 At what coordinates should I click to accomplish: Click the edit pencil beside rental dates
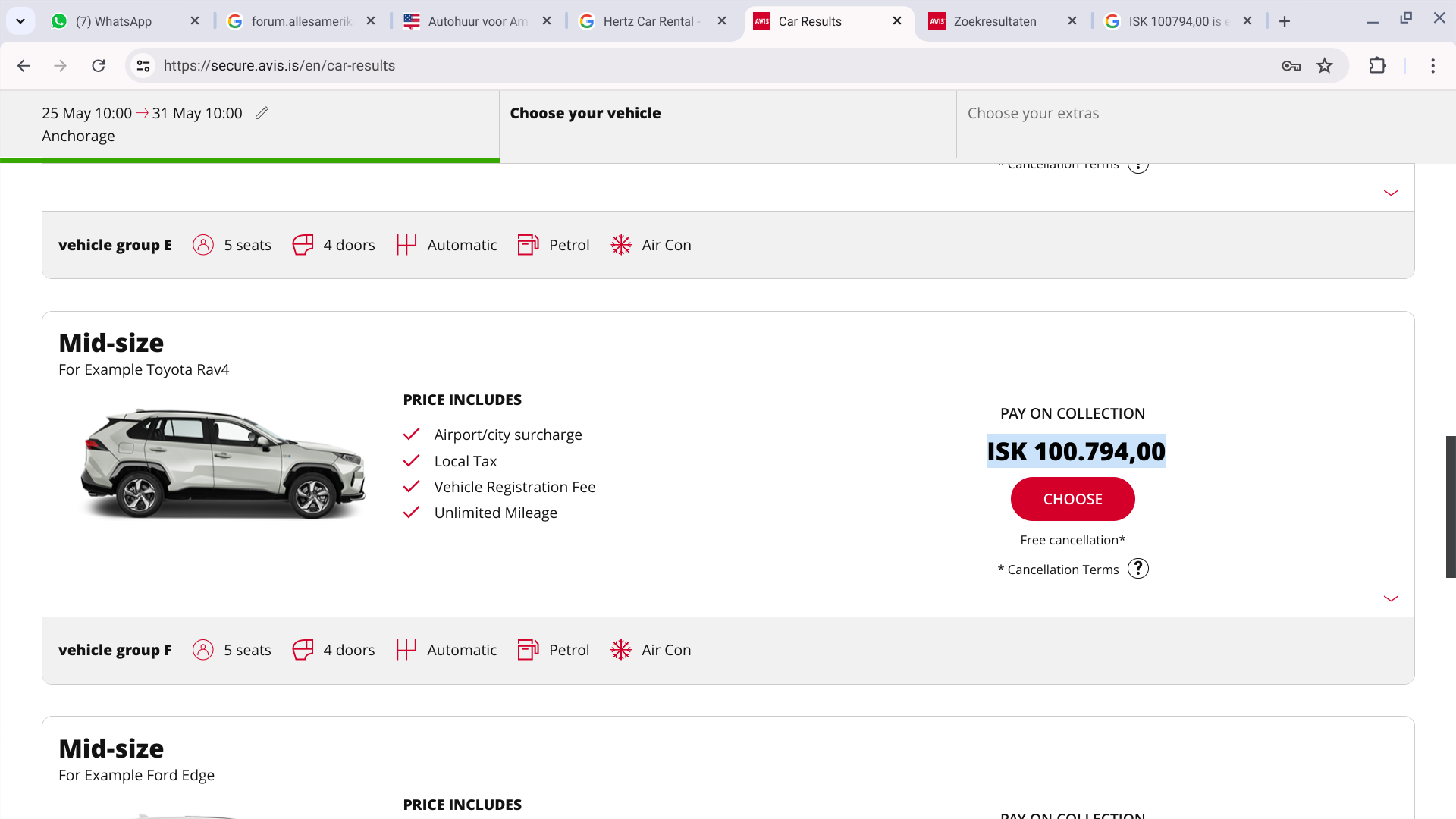(262, 113)
